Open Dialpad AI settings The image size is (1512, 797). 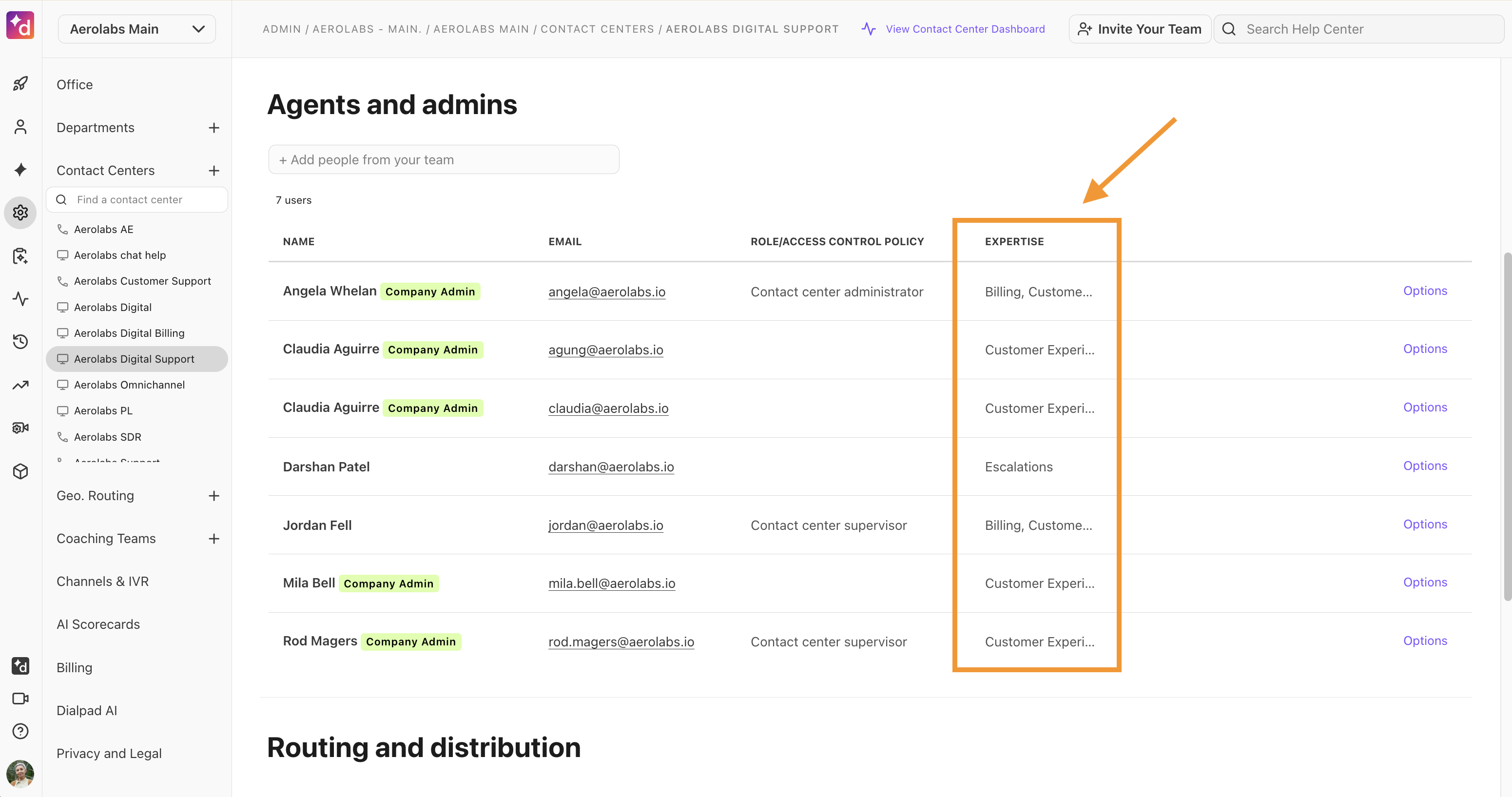point(87,710)
